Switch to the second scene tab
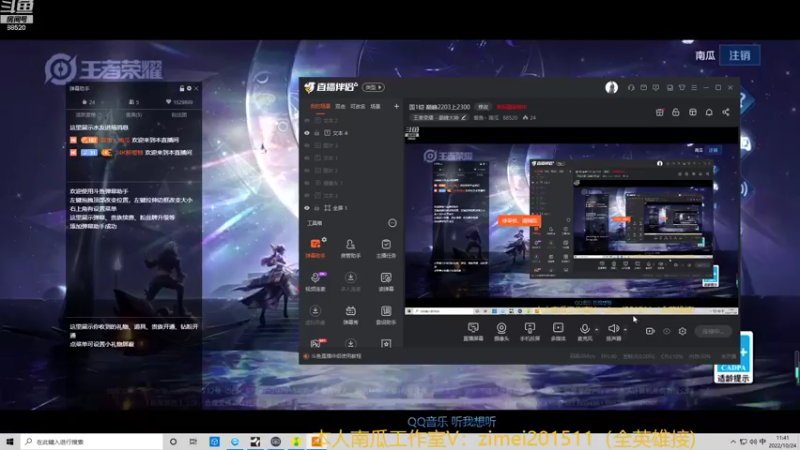The image size is (800, 450). tap(340, 106)
